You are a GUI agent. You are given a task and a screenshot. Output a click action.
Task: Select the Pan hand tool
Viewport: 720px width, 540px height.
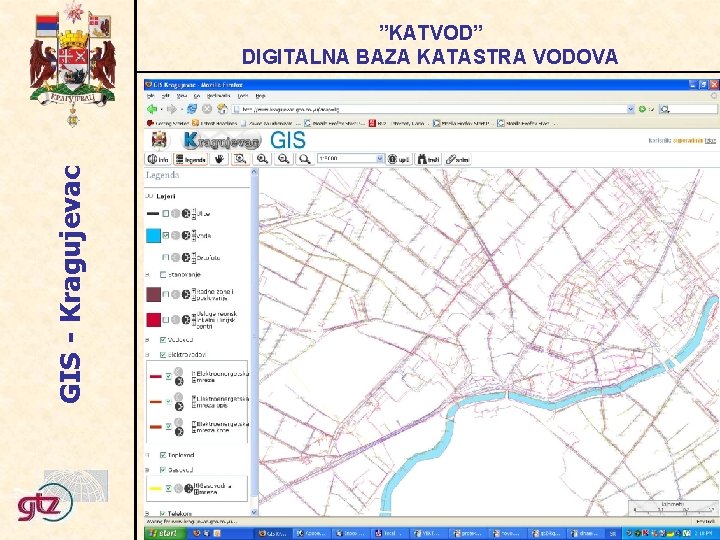(219, 159)
